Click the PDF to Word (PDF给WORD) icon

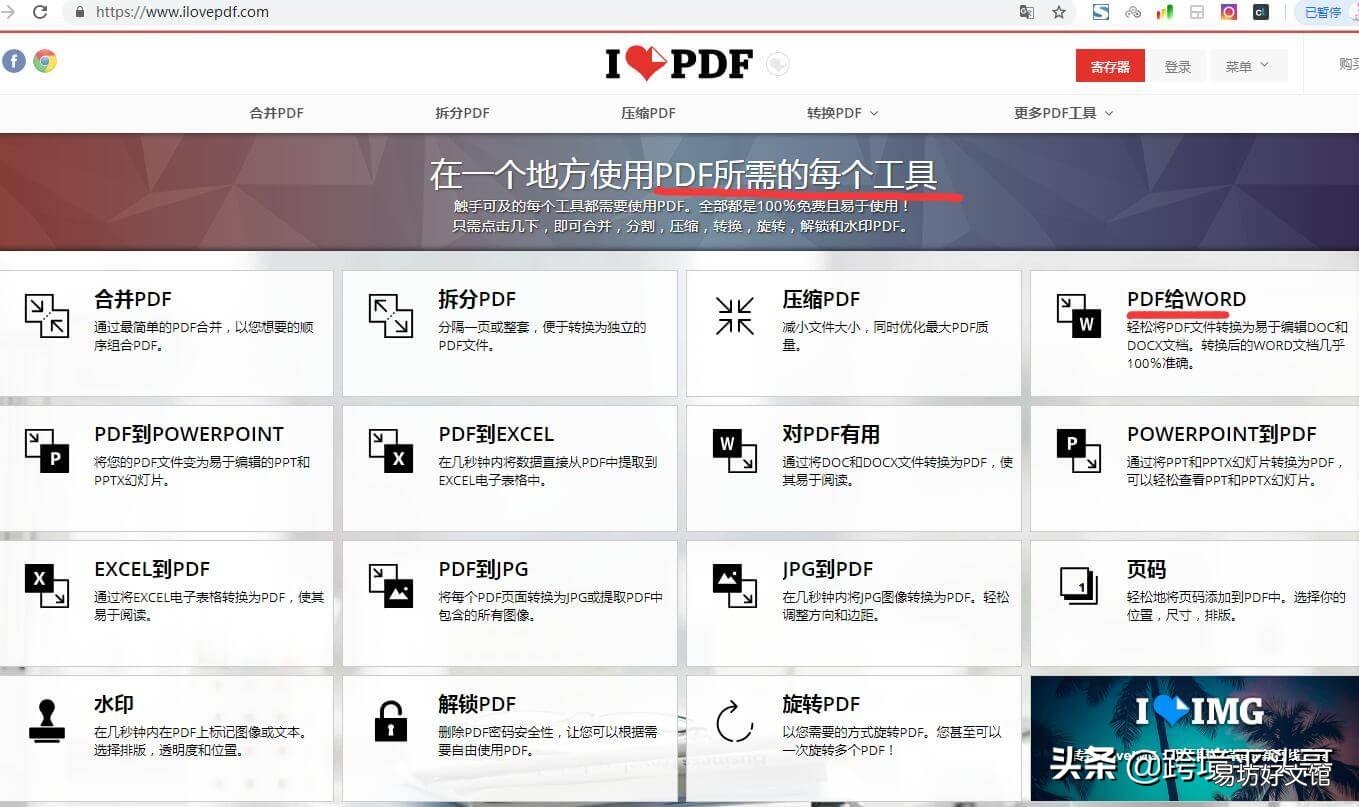click(1079, 315)
